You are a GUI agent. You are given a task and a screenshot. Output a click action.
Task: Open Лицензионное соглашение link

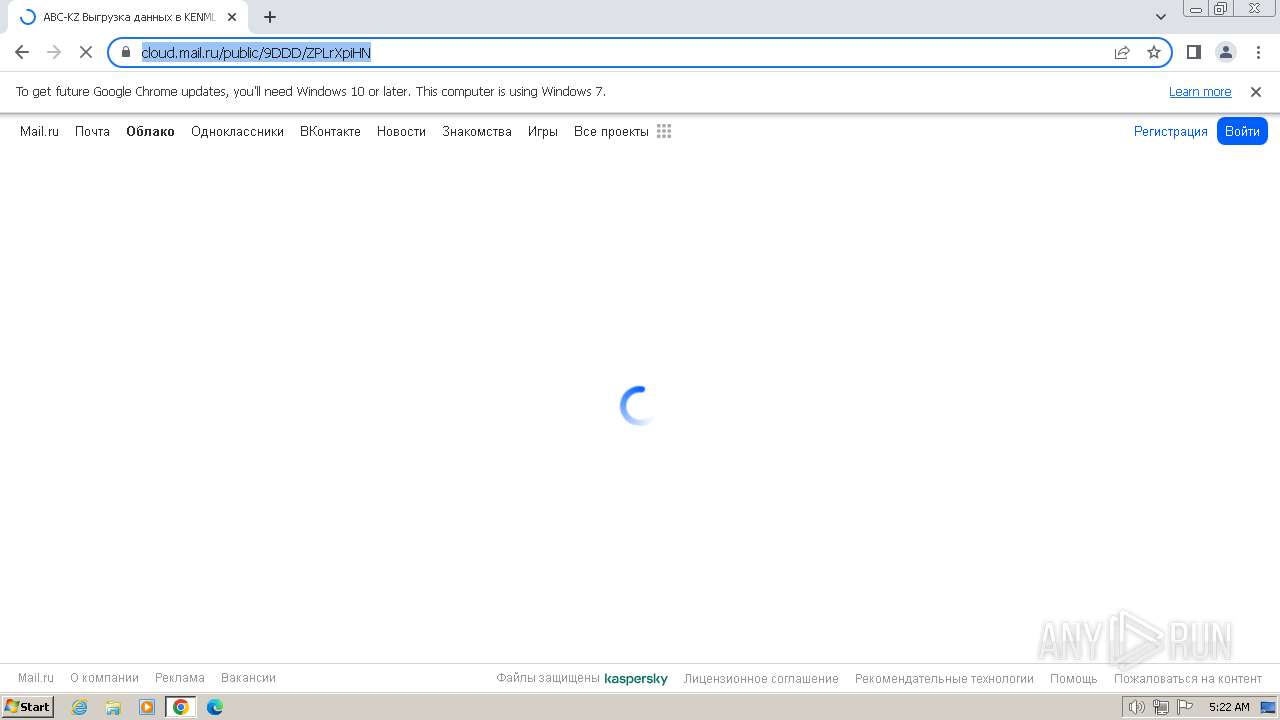coord(761,679)
